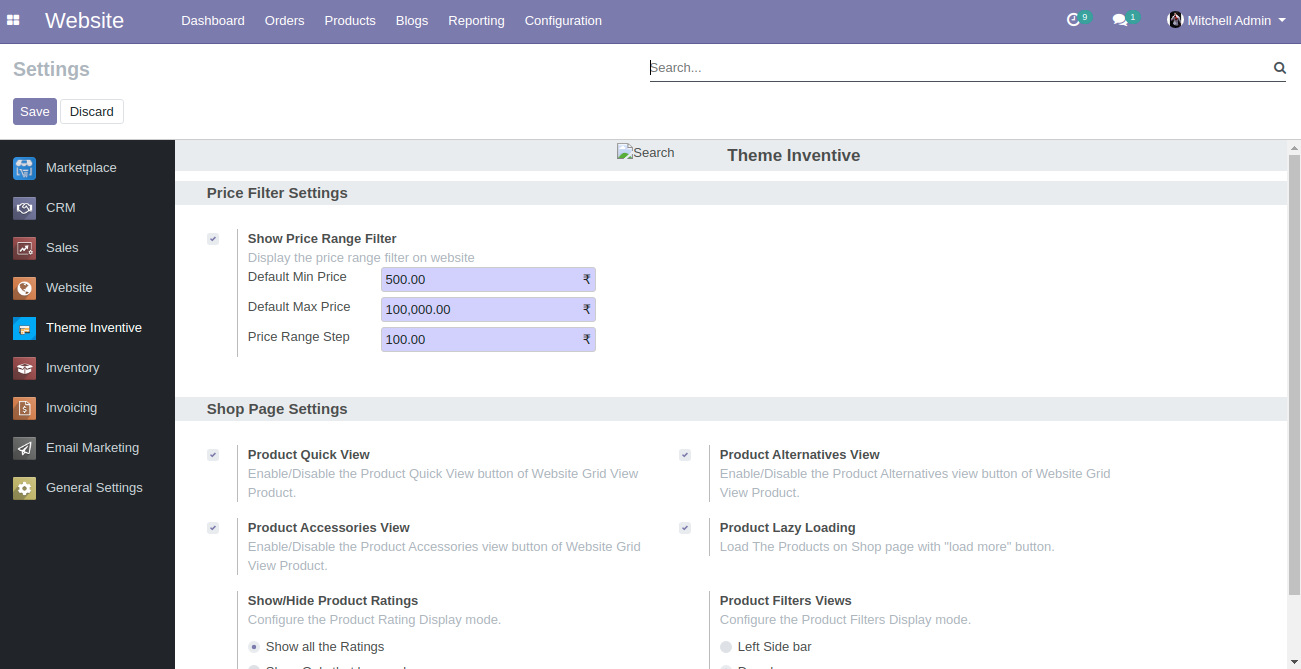Select Show all the Ratings radio
The image size is (1301, 669).
(x=254, y=647)
